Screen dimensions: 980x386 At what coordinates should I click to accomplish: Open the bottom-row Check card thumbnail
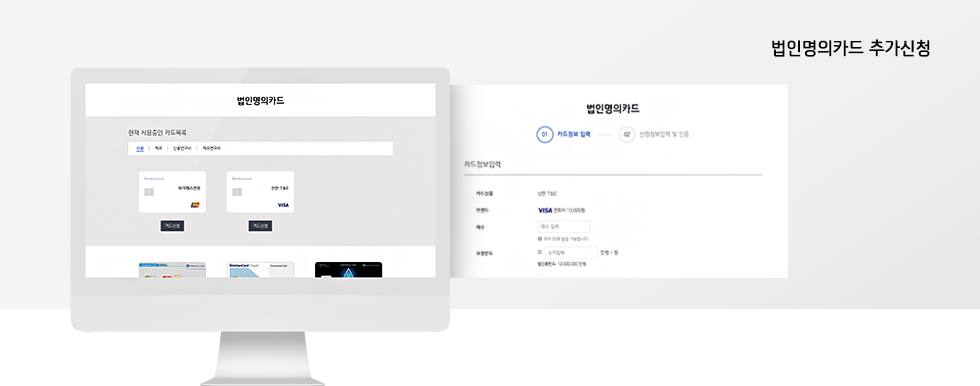click(260, 270)
